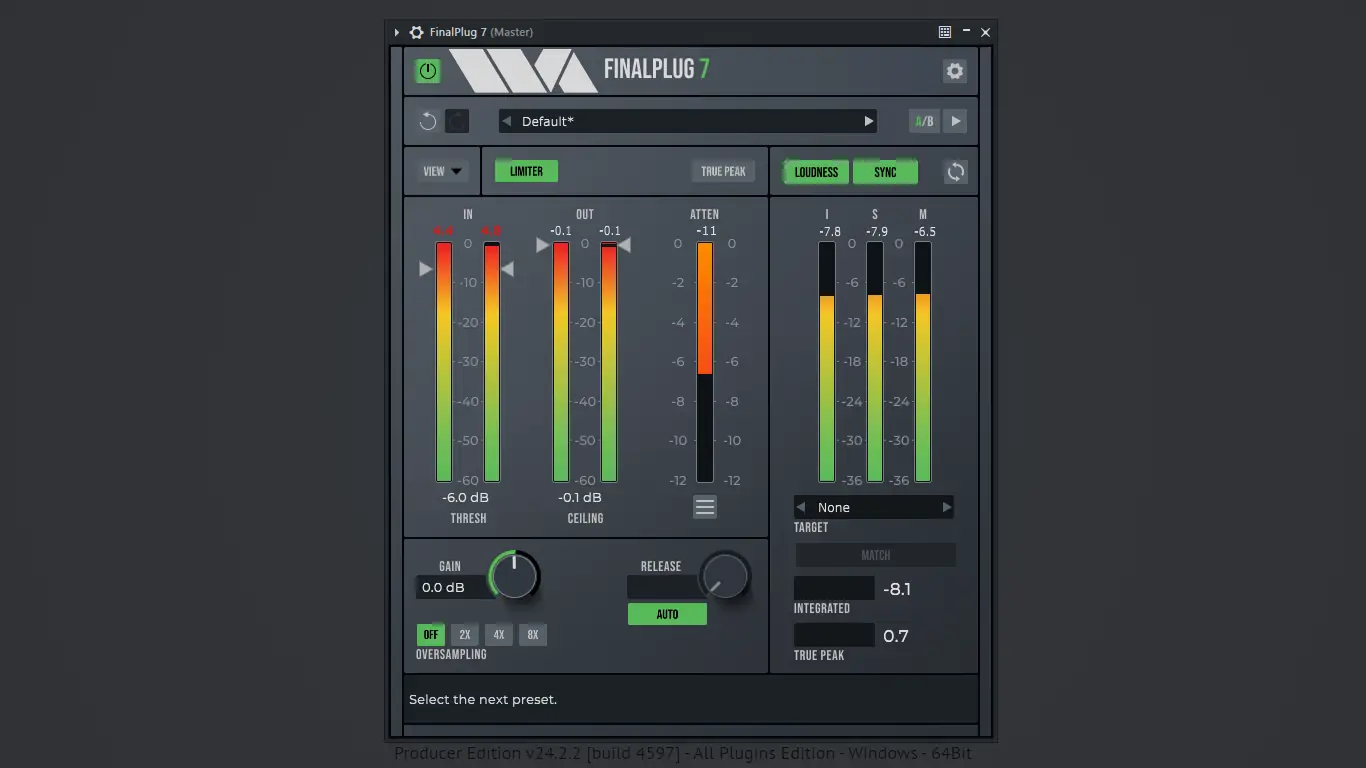Reset loudness measurement with the circular arrows icon

coord(956,172)
